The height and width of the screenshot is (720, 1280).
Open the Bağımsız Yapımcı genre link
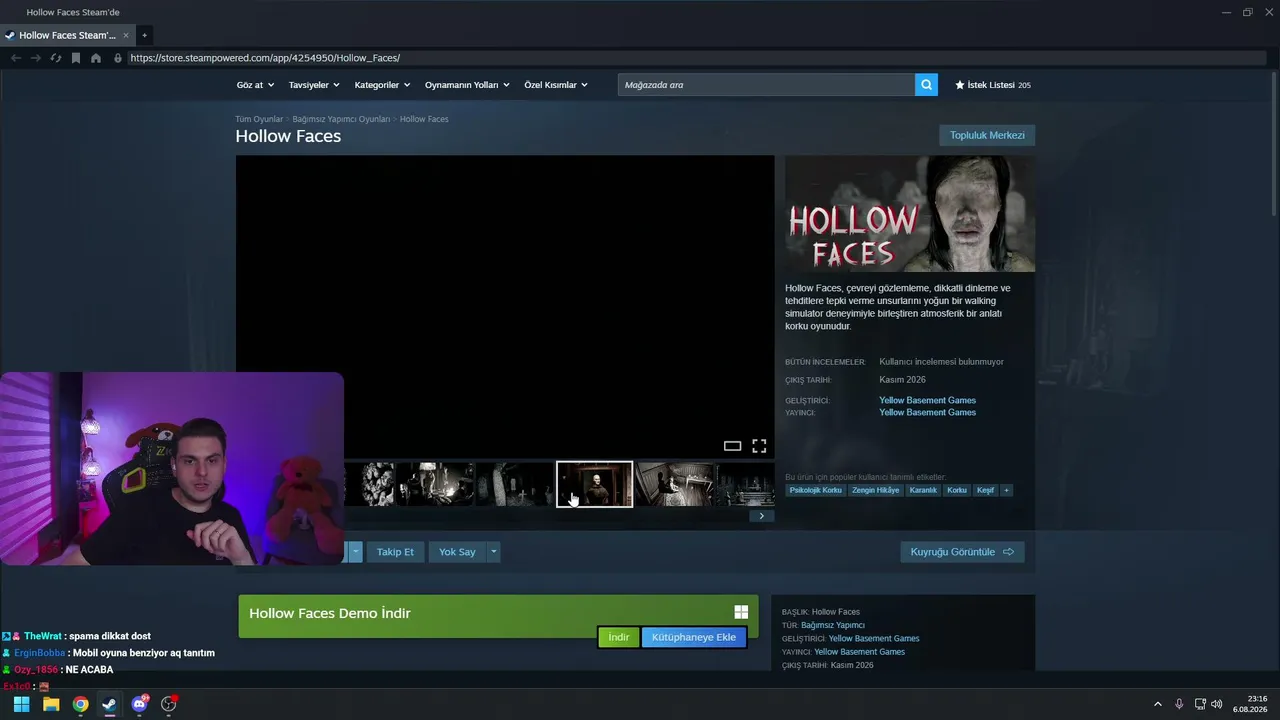[x=833, y=625]
